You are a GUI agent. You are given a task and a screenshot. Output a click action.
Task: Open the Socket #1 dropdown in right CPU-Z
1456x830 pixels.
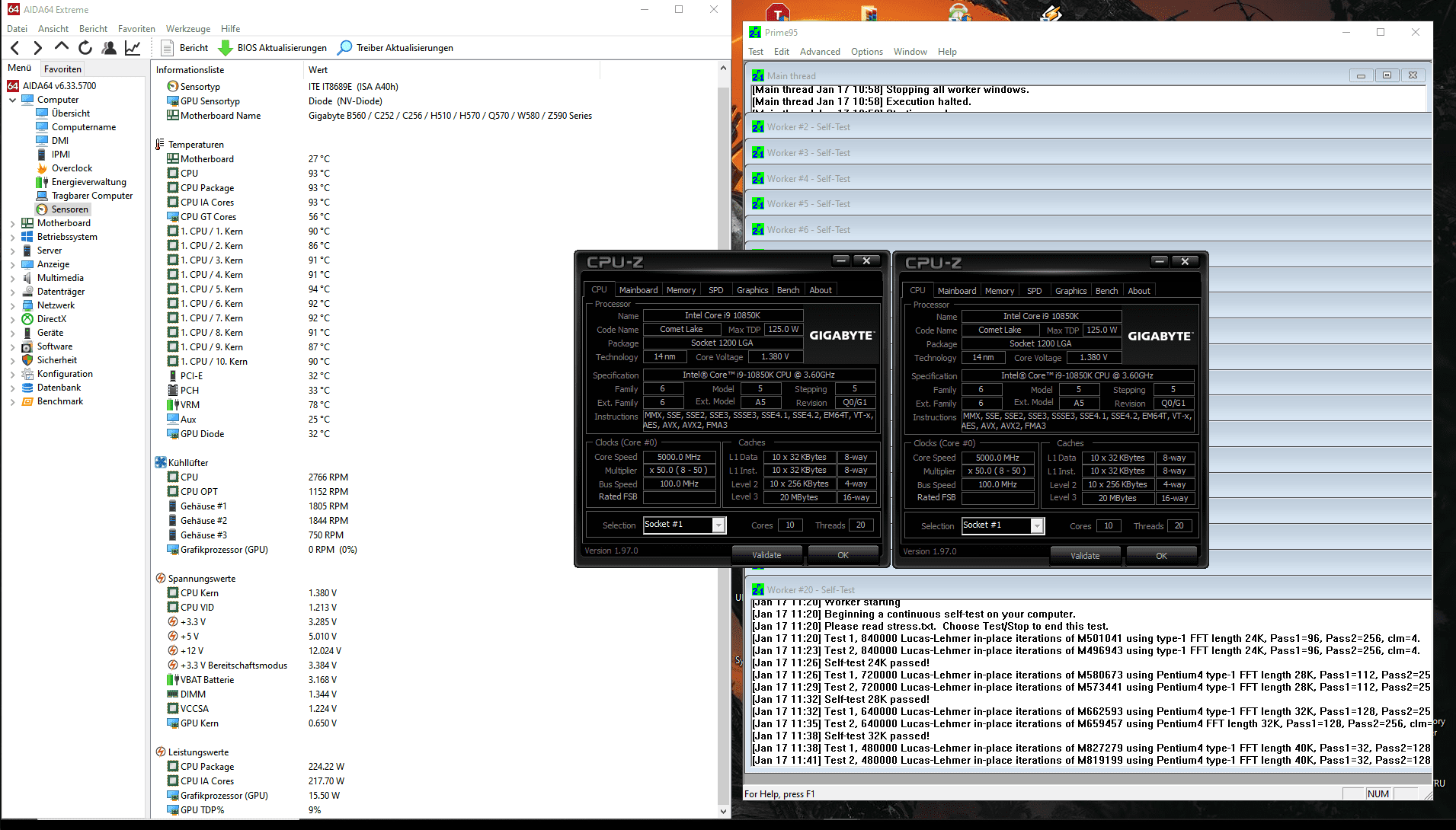[x=1036, y=525]
